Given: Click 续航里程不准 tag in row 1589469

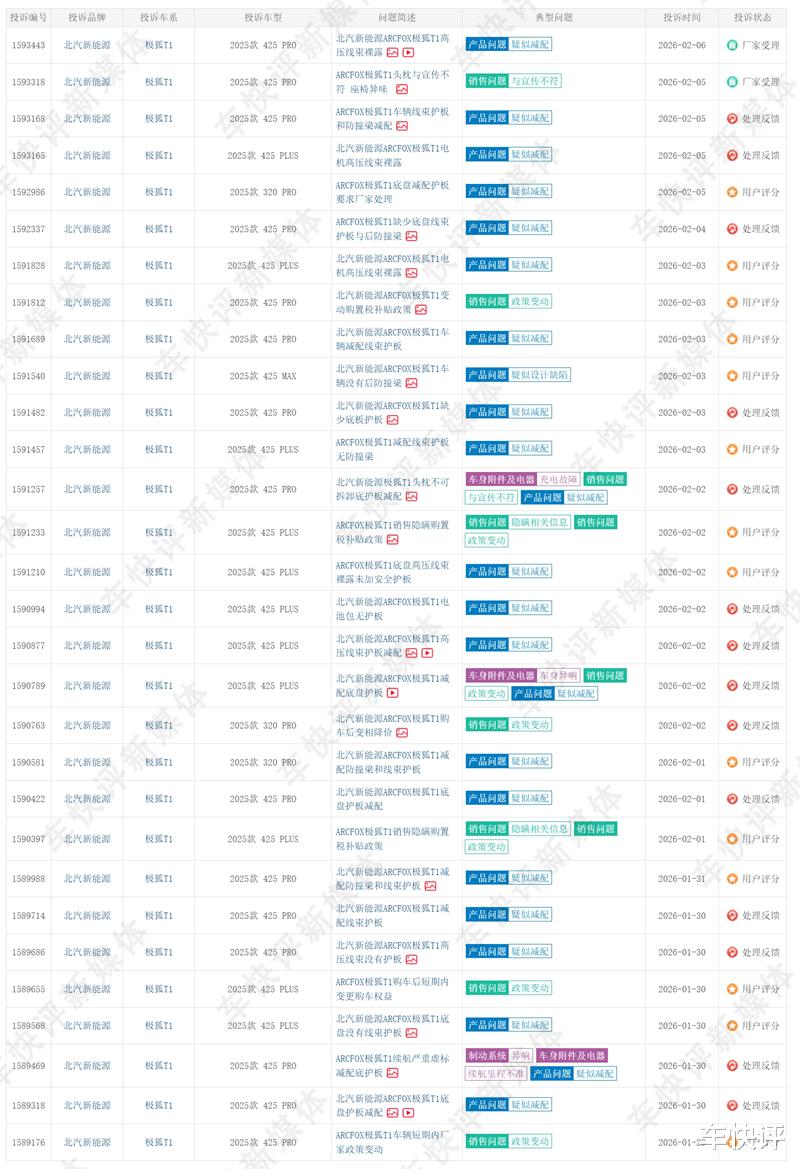Looking at the screenshot, I should [x=497, y=1074].
